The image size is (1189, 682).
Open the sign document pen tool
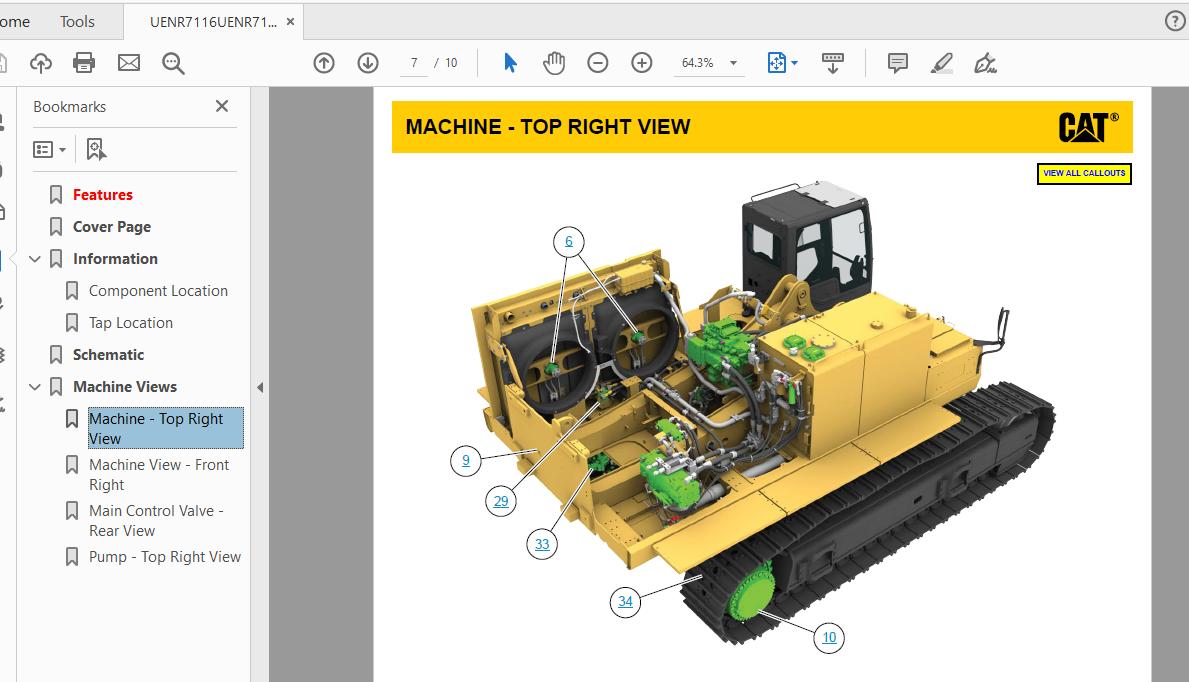[985, 63]
